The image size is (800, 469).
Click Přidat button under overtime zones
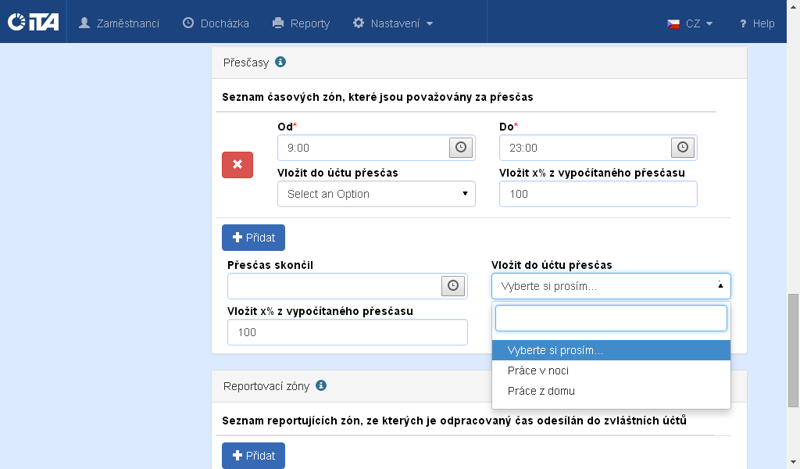(x=253, y=237)
